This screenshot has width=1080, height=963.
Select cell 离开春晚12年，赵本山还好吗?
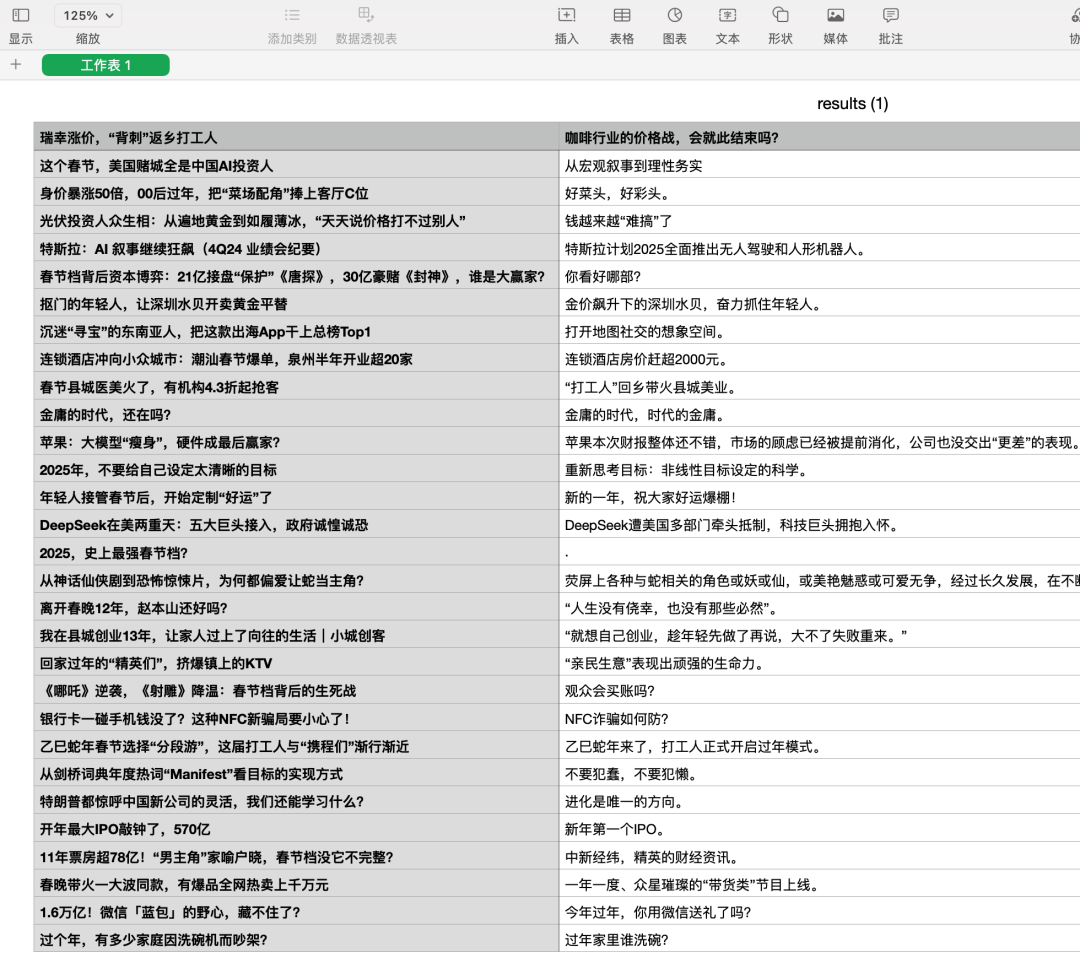pyautogui.click(x=296, y=608)
